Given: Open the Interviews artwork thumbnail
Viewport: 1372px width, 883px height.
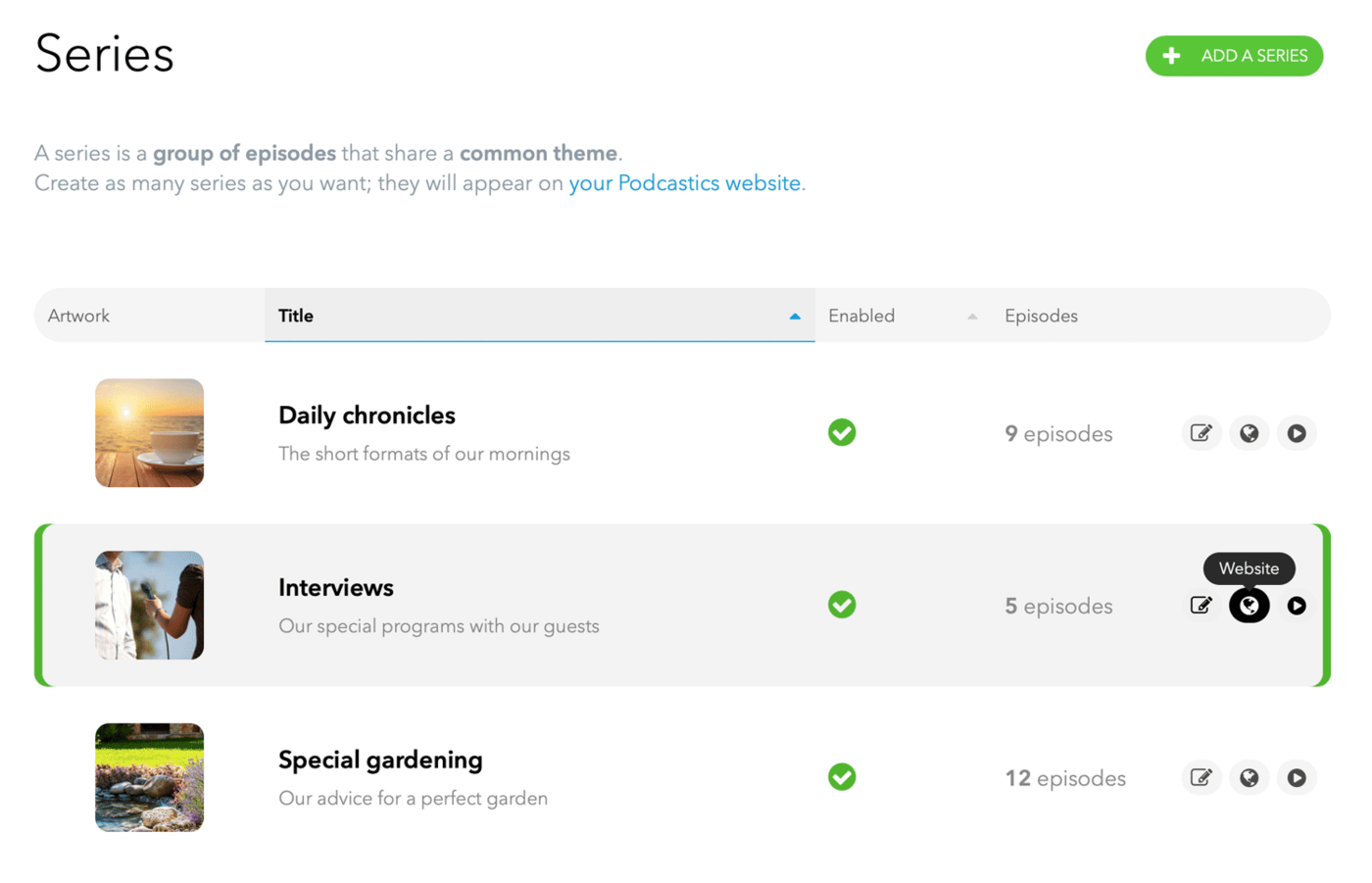Looking at the screenshot, I should pyautogui.click(x=149, y=605).
